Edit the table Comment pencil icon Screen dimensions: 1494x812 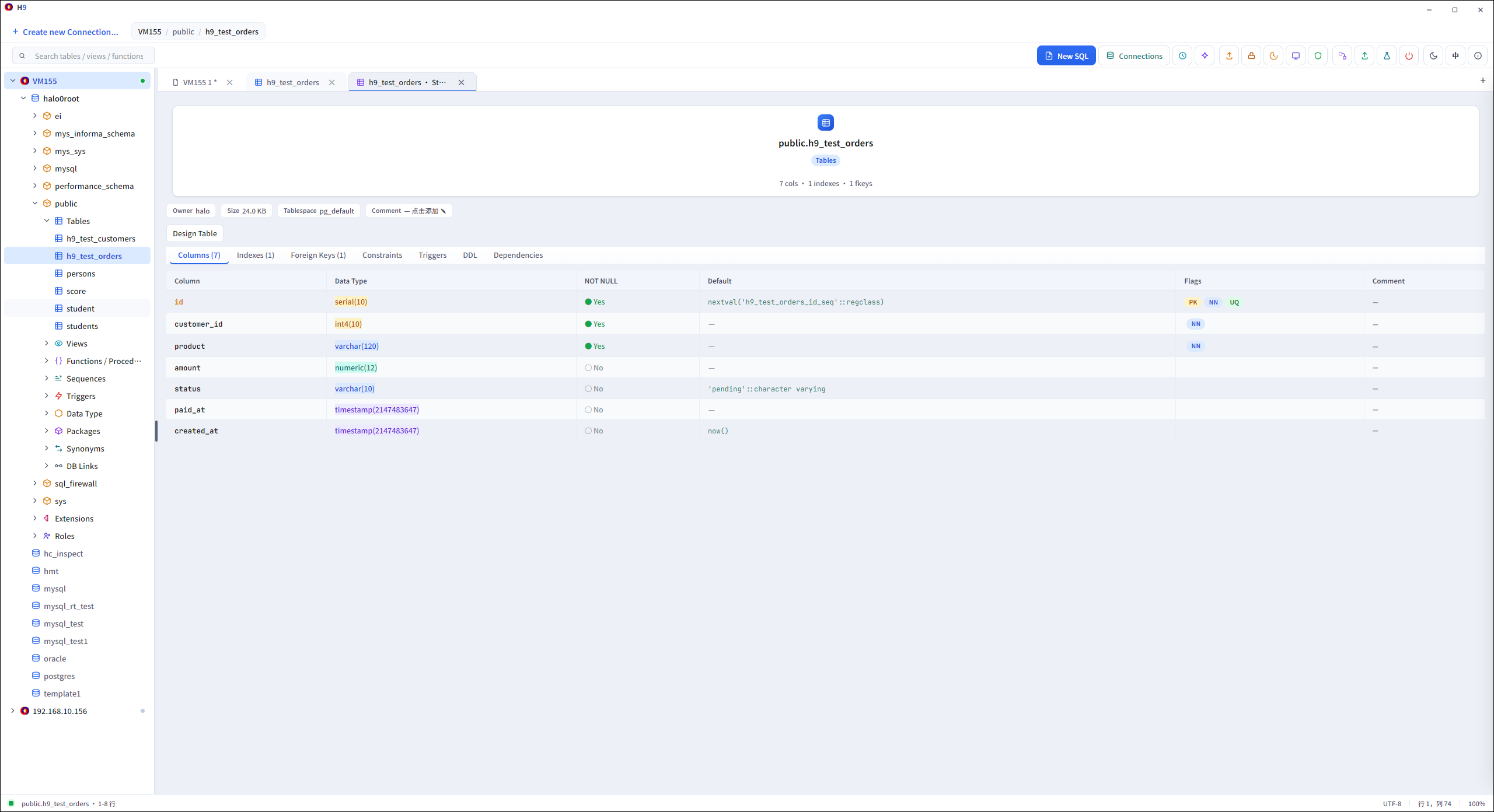[444, 211]
